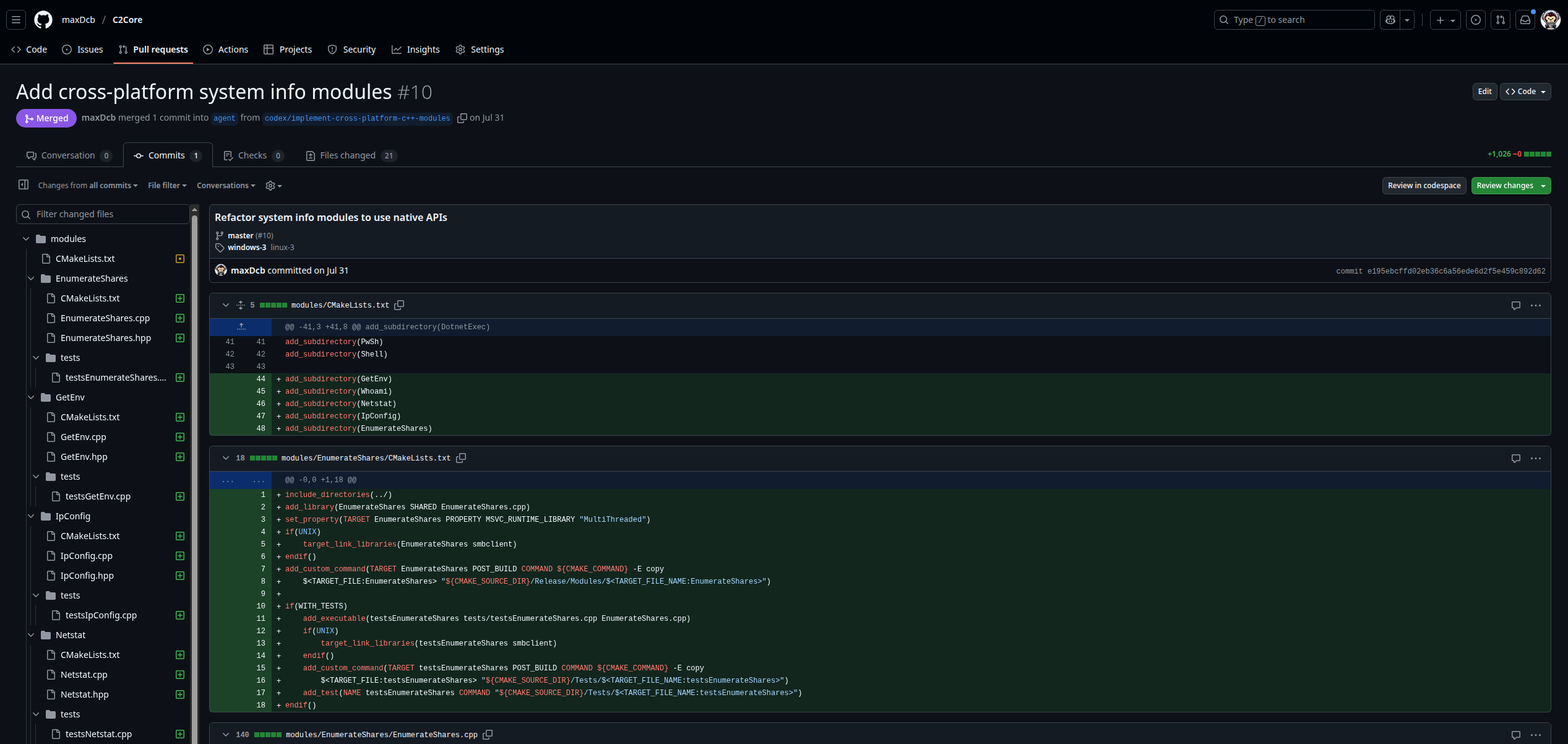Open the hamburger navigation menu
This screenshot has width=1568, height=744.
pos(16,20)
